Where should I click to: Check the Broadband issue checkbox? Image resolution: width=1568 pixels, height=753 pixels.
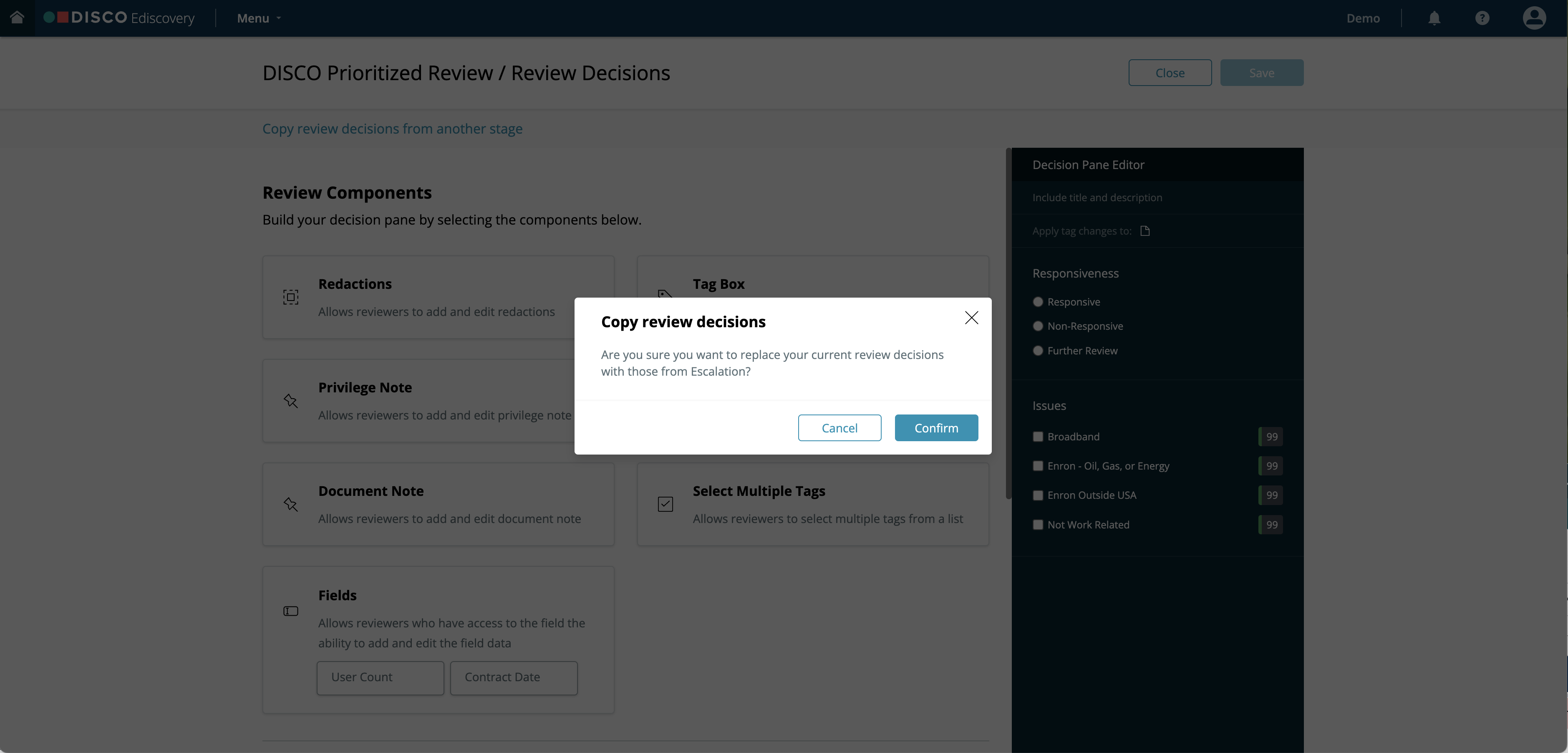pyautogui.click(x=1038, y=437)
